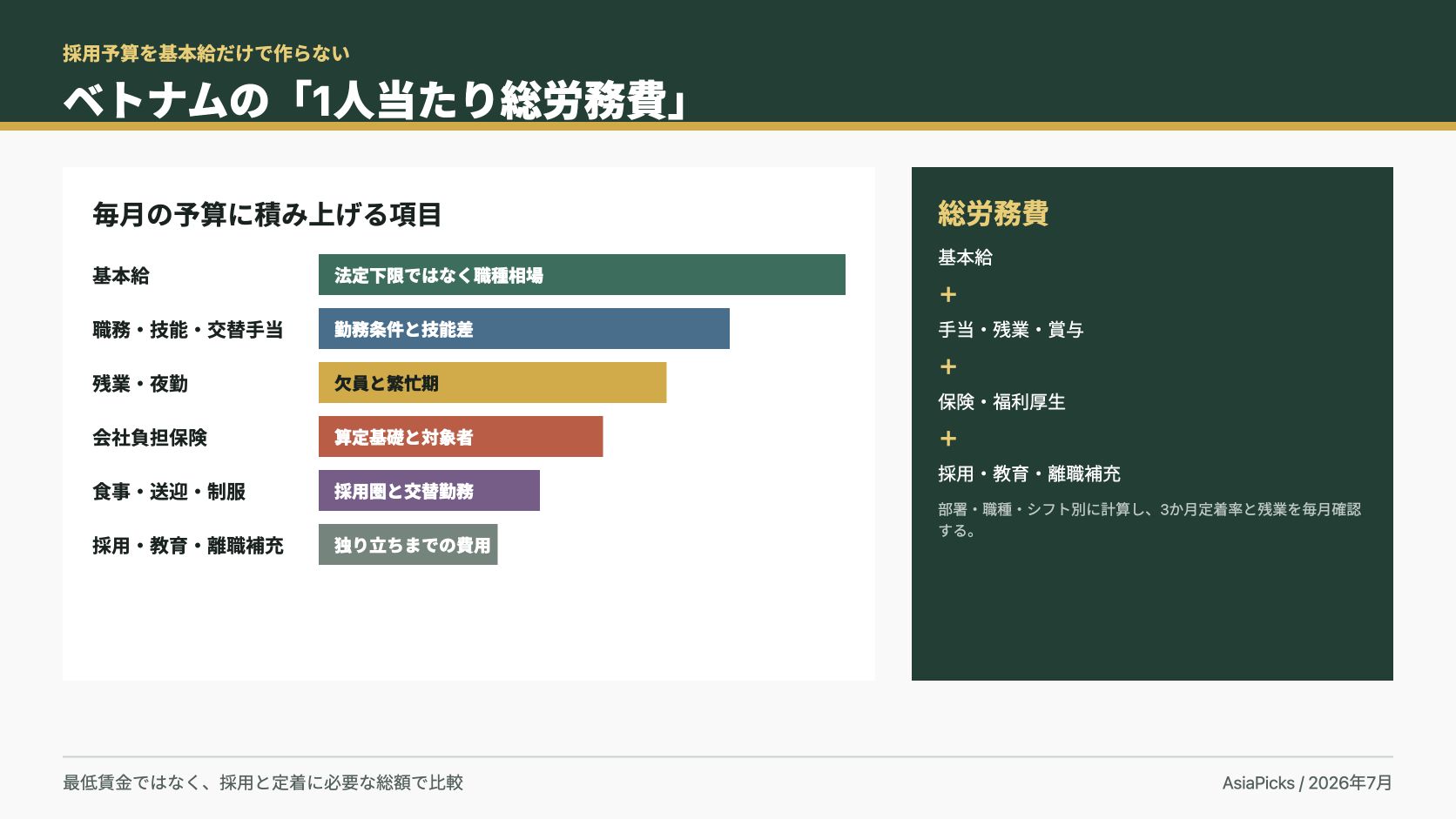The image size is (1456, 819).
Task: Click the 毎月の予算に積み上げる項目 heading
Action: pyautogui.click(x=267, y=214)
